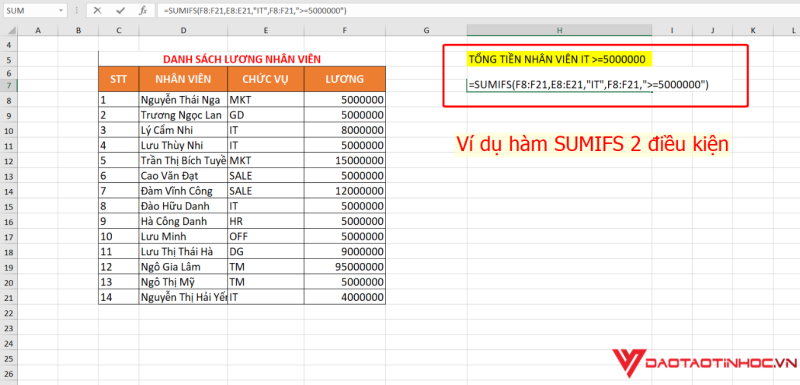
Task: Click salary cell 9000000
Action: [x=345, y=252]
